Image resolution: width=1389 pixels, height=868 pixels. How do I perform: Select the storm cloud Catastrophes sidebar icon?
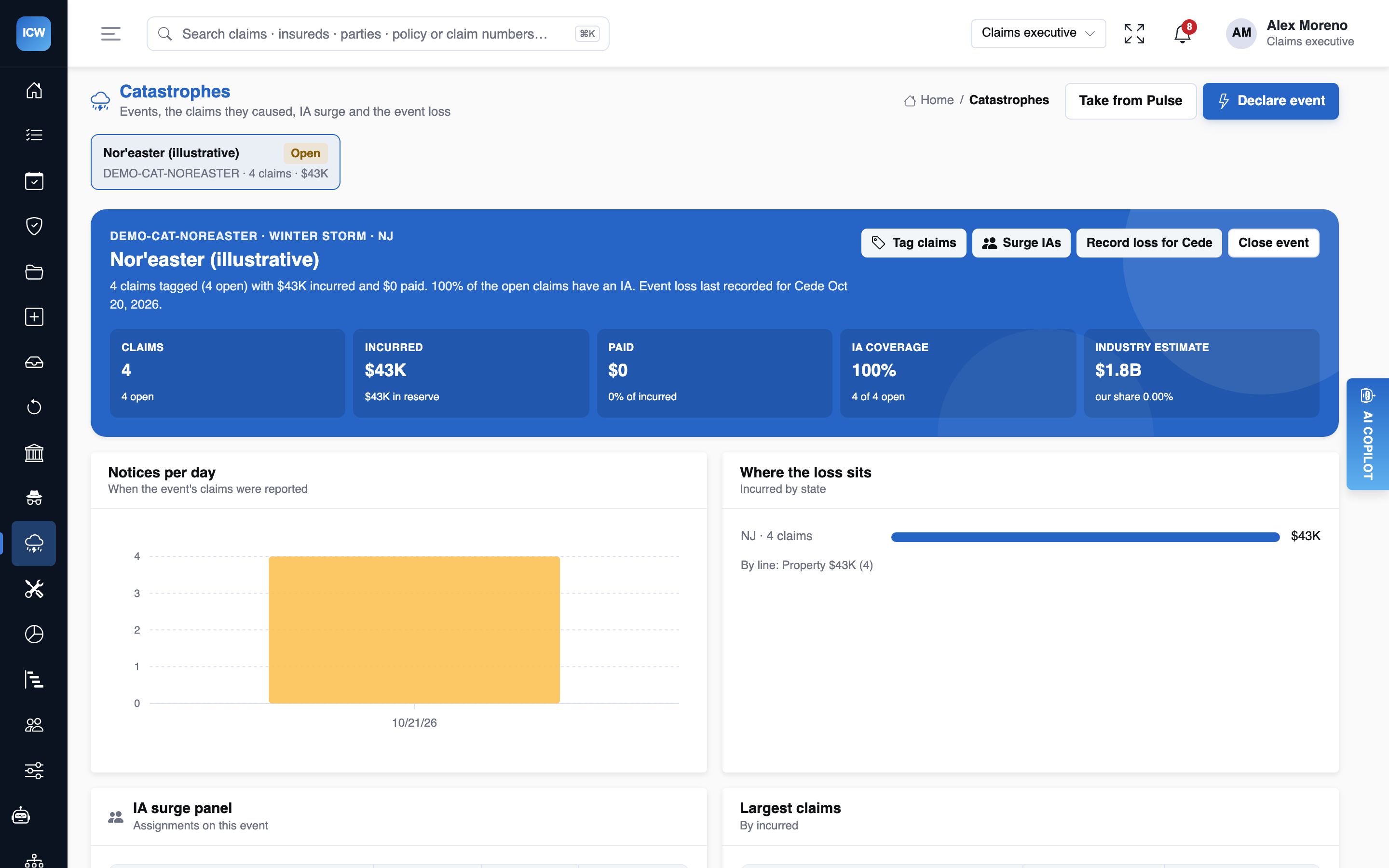click(x=34, y=543)
